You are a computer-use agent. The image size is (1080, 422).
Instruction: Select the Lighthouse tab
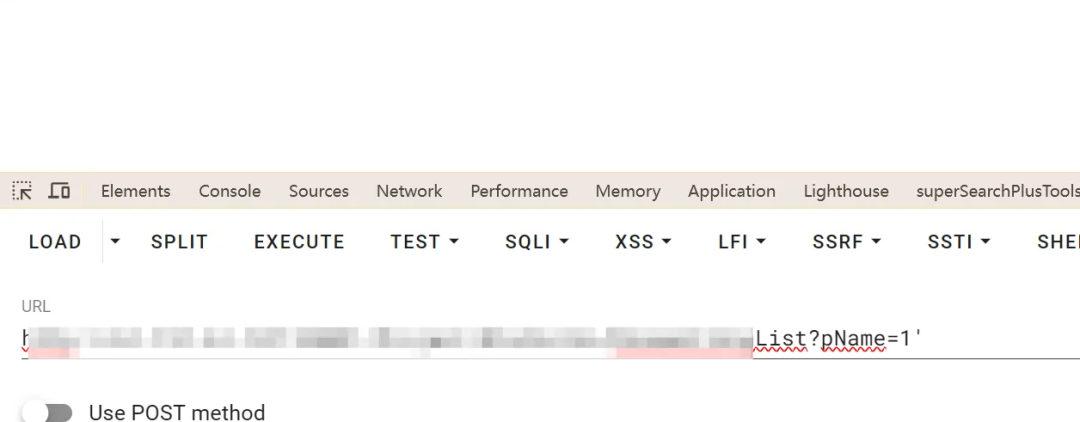click(846, 191)
